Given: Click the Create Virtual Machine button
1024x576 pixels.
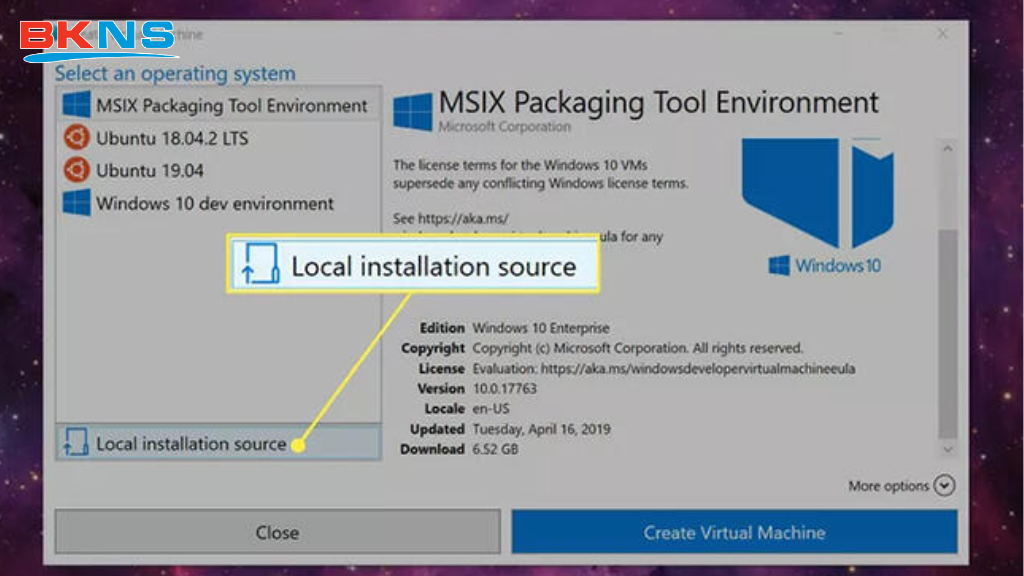Looking at the screenshot, I should coord(734,532).
